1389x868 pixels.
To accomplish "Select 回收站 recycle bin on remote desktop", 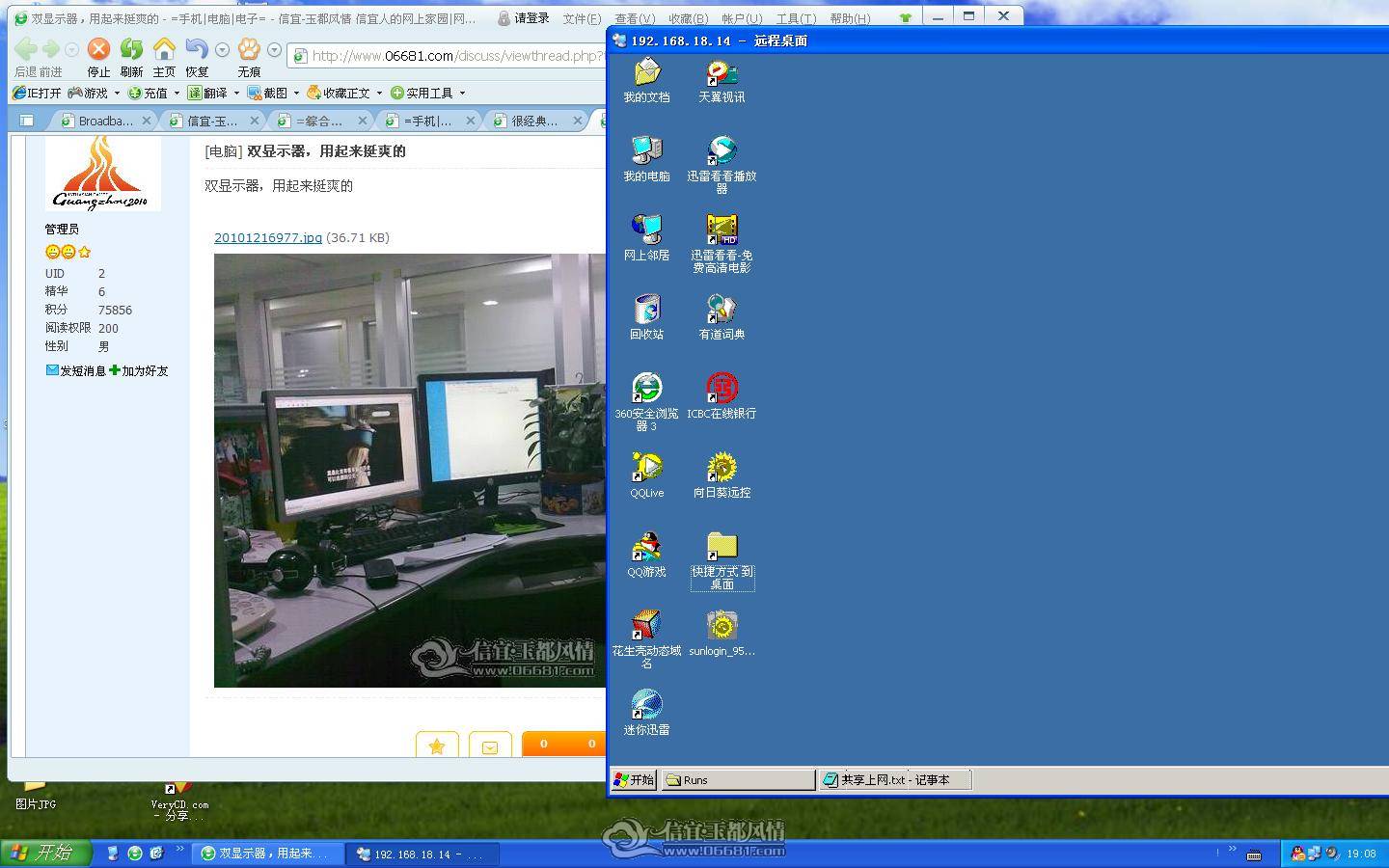I will pos(646,318).
